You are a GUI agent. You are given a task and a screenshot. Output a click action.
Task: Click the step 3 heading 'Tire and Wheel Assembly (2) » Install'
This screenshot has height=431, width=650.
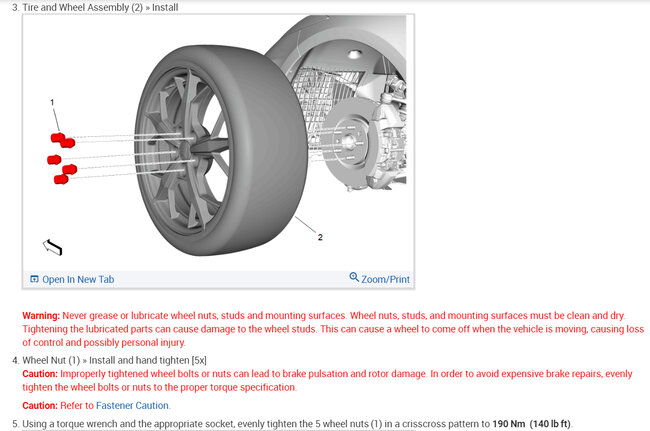[100, 7]
